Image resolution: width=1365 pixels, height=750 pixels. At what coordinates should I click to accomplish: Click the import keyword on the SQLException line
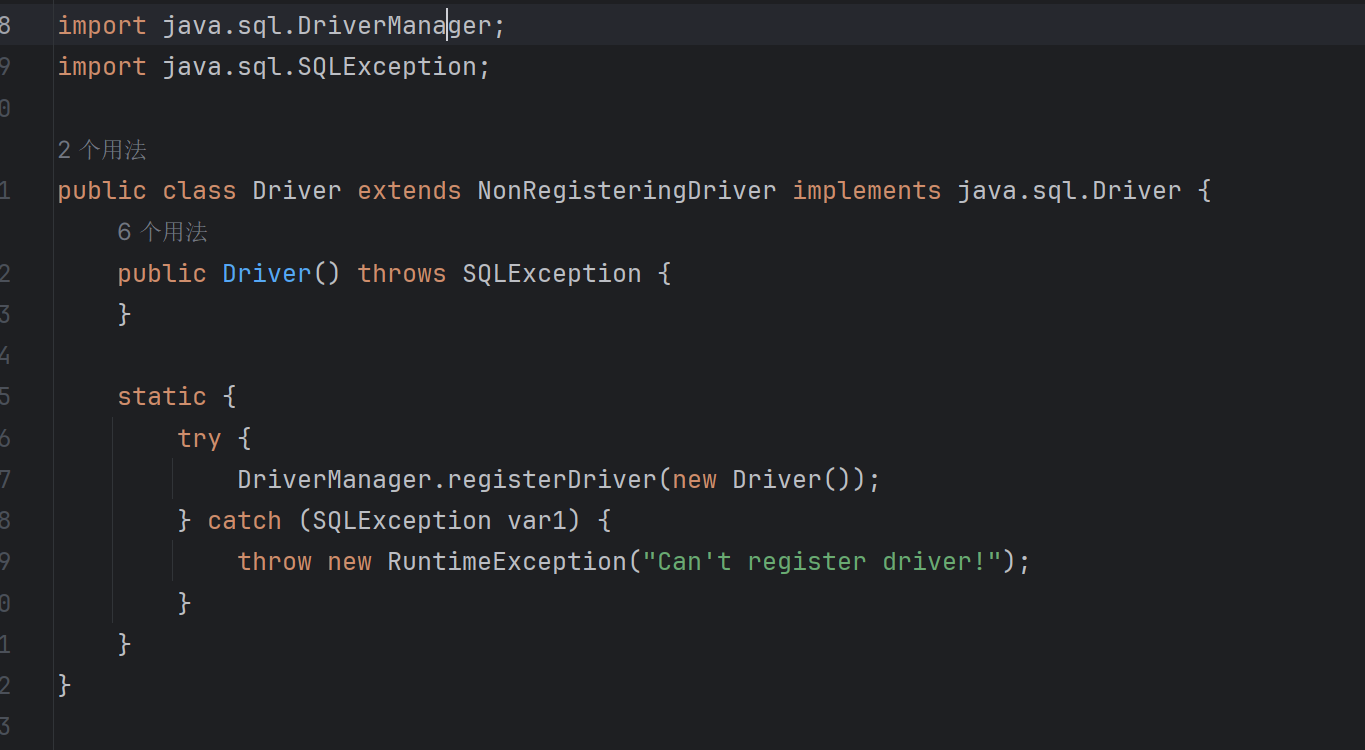[102, 67]
